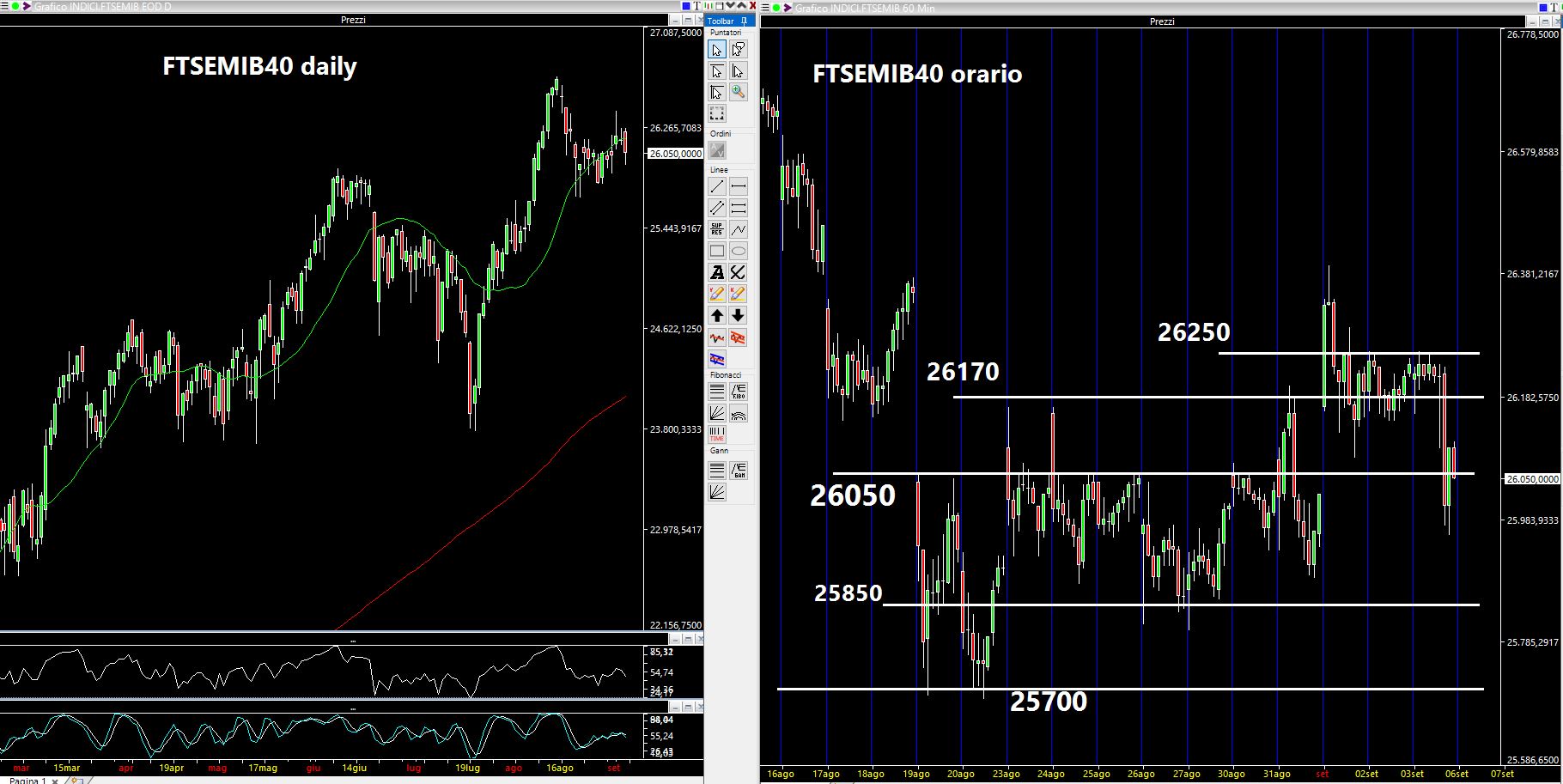
Task: Select the blue regression channel tool
Action: tap(717, 359)
